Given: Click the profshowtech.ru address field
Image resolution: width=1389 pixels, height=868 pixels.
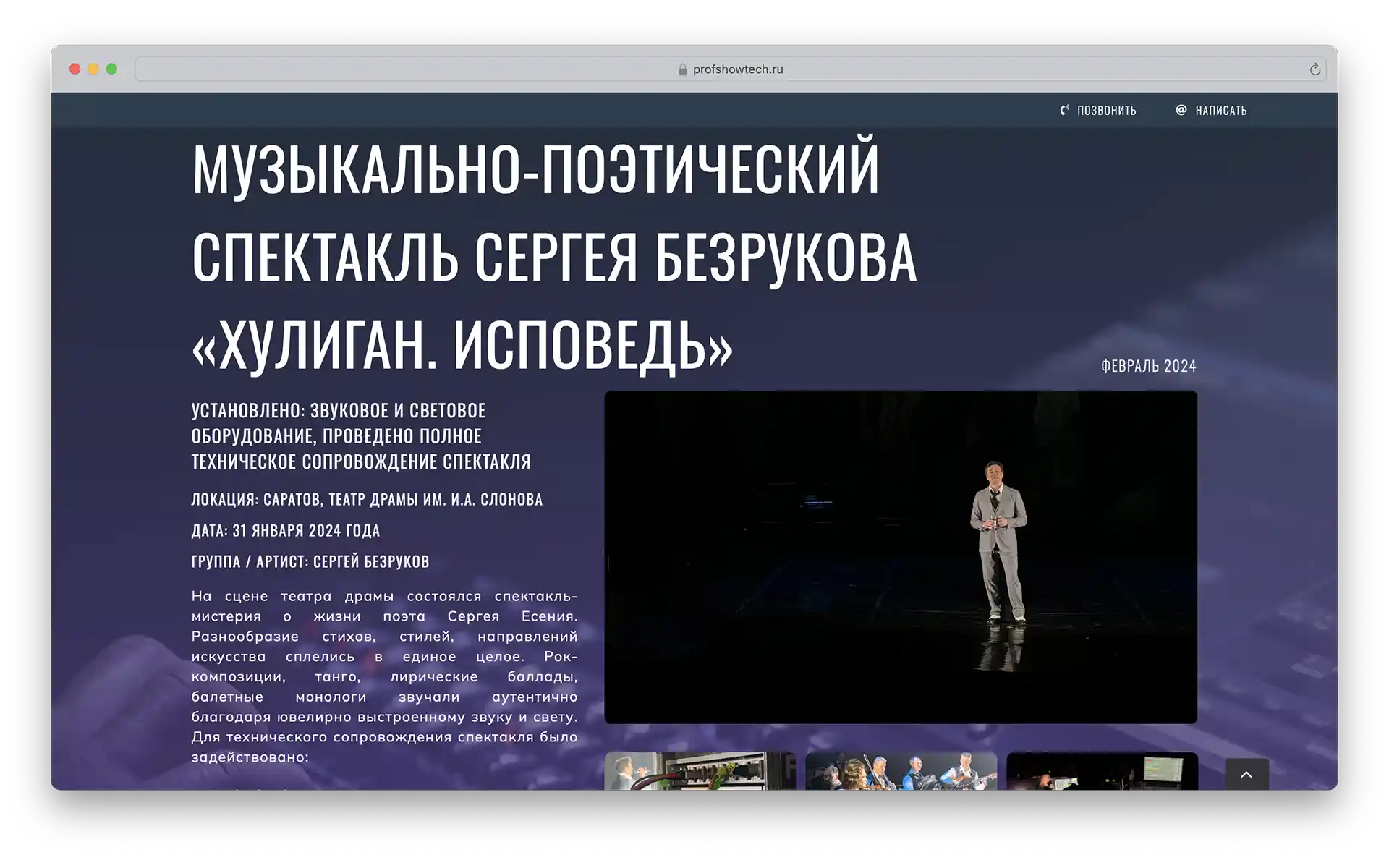Looking at the screenshot, I should tap(730, 69).
